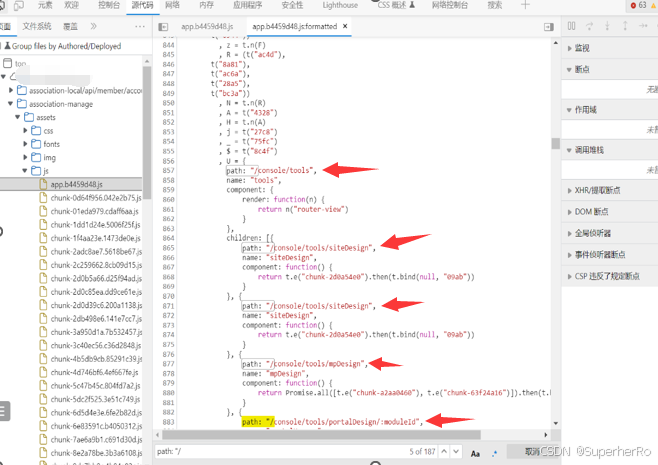Expand the fonts folder
Viewport: 658px width, 465px height.
[25, 144]
